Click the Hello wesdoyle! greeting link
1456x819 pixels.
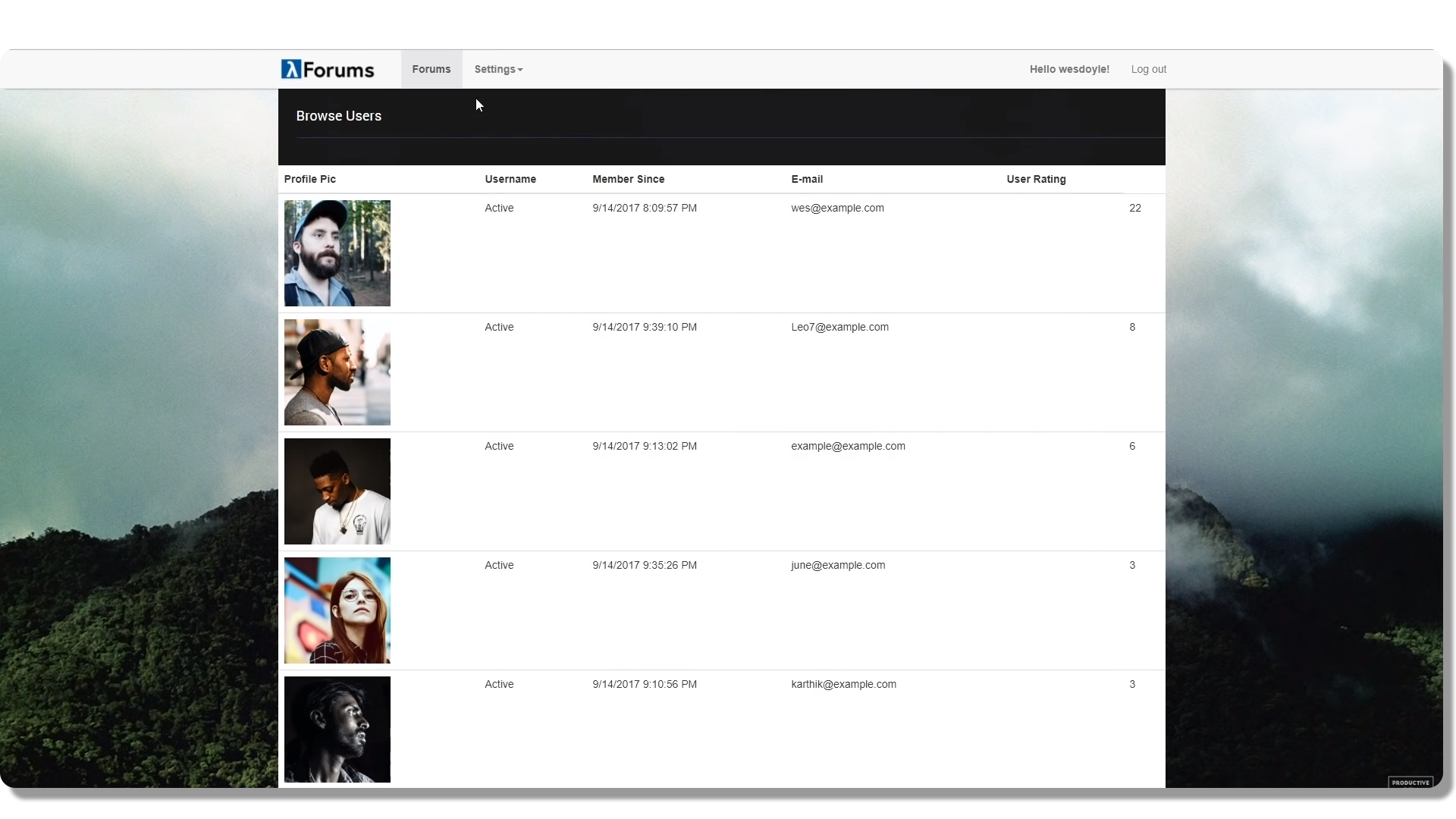1069,69
